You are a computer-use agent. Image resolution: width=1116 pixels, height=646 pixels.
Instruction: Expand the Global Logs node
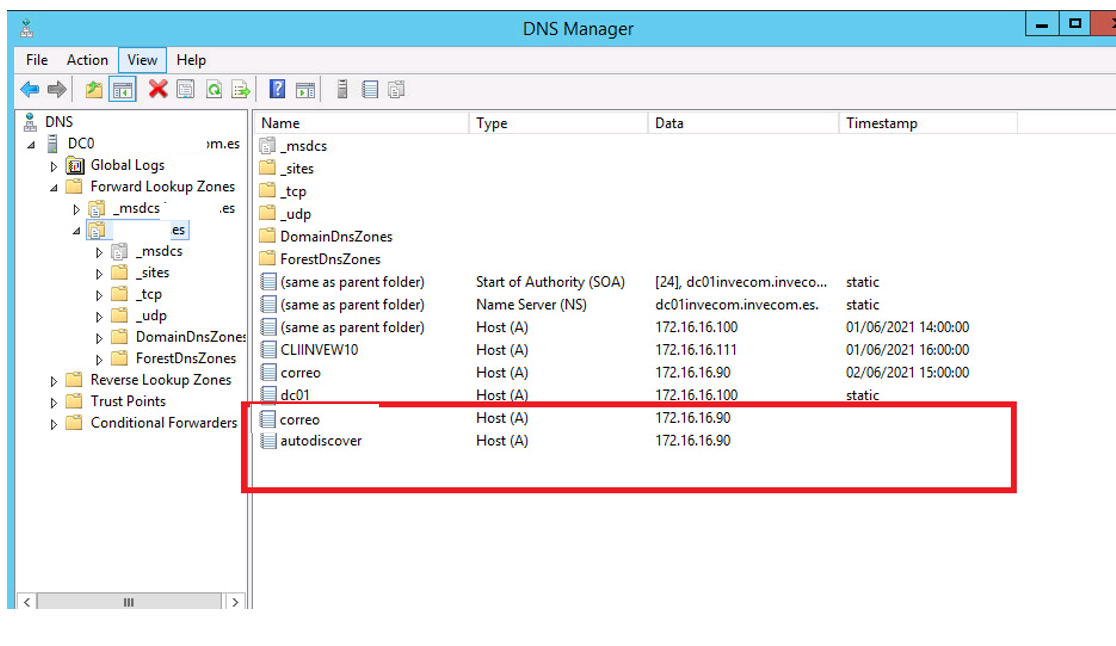point(53,166)
